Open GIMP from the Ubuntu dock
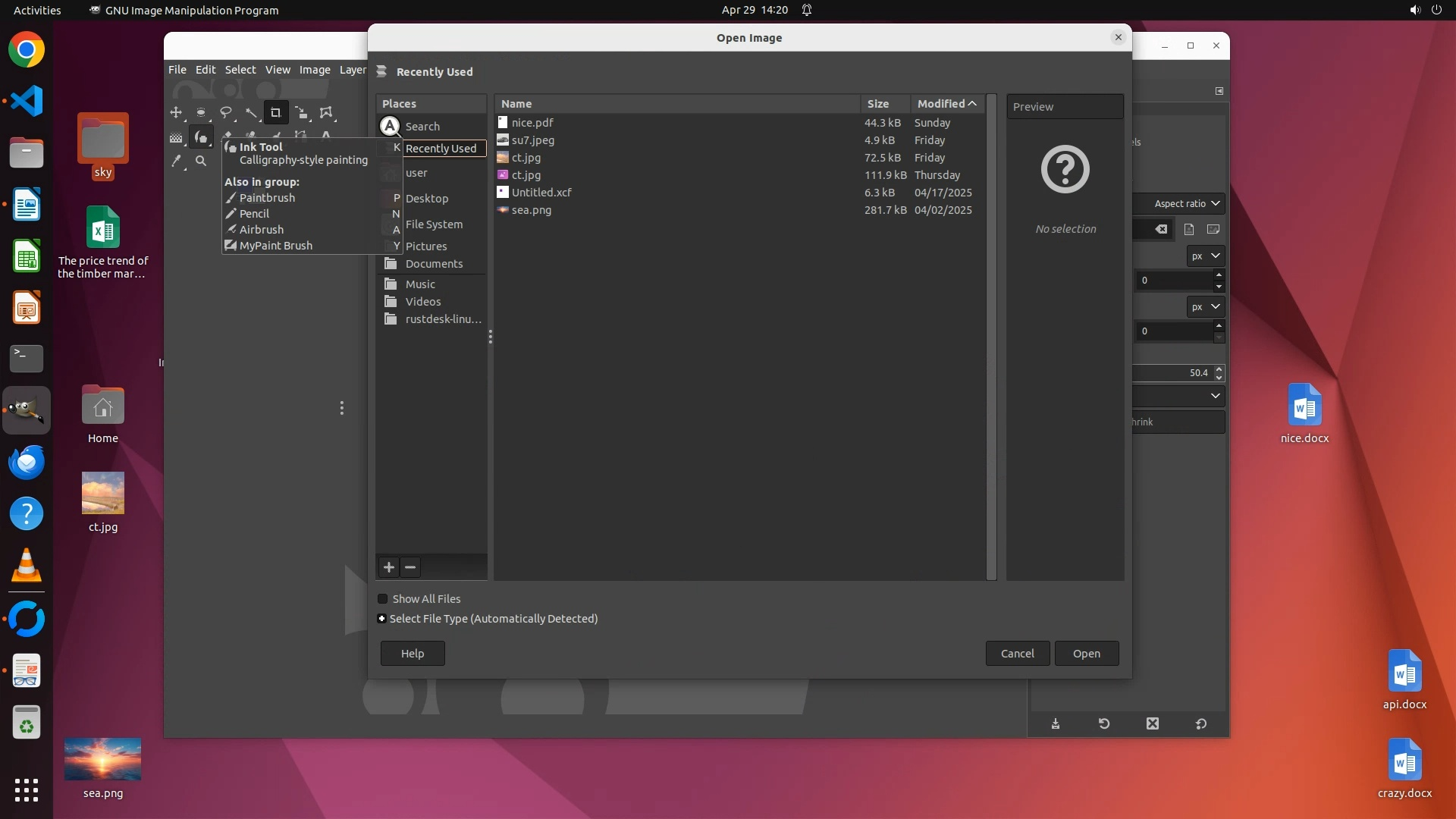The height and width of the screenshot is (819, 1456). pos(27,410)
